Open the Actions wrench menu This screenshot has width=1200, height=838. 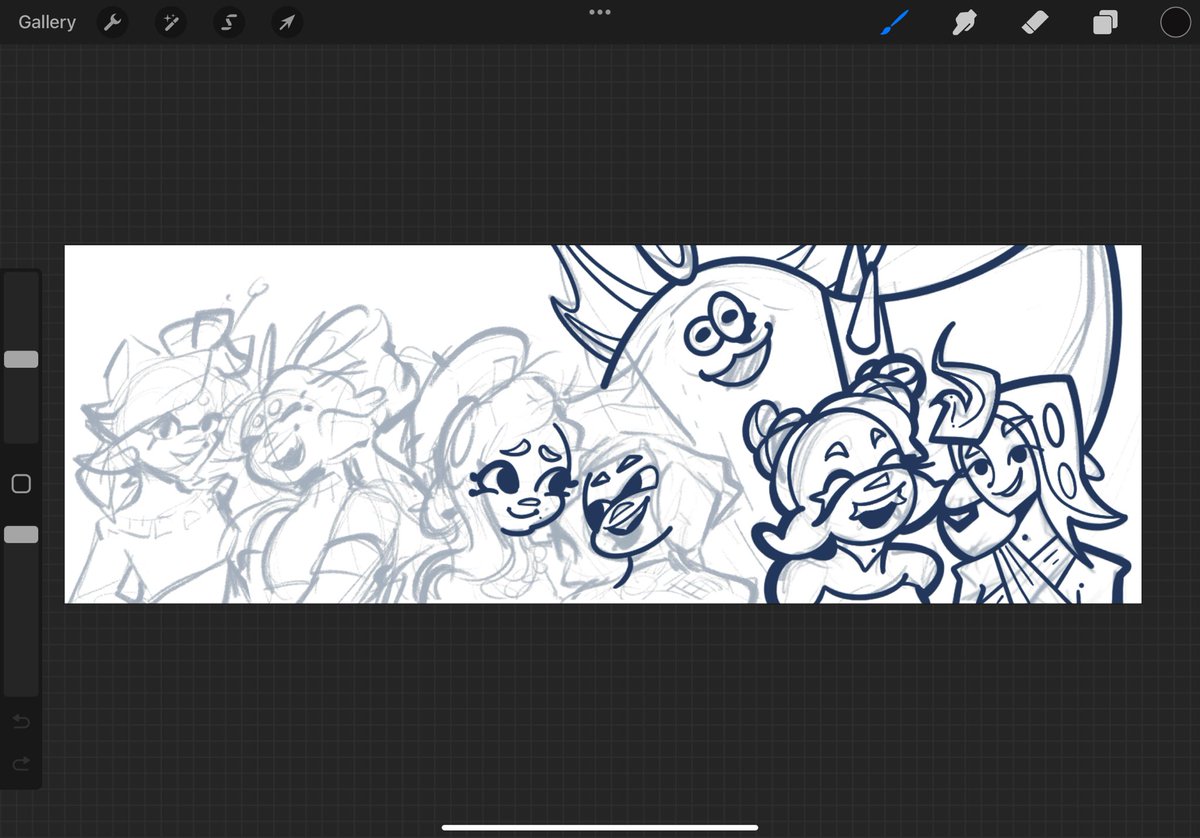pos(112,22)
